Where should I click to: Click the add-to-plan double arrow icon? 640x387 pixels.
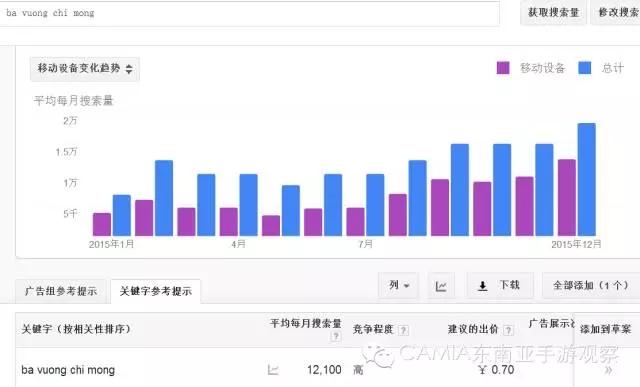(x=608, y=370)
